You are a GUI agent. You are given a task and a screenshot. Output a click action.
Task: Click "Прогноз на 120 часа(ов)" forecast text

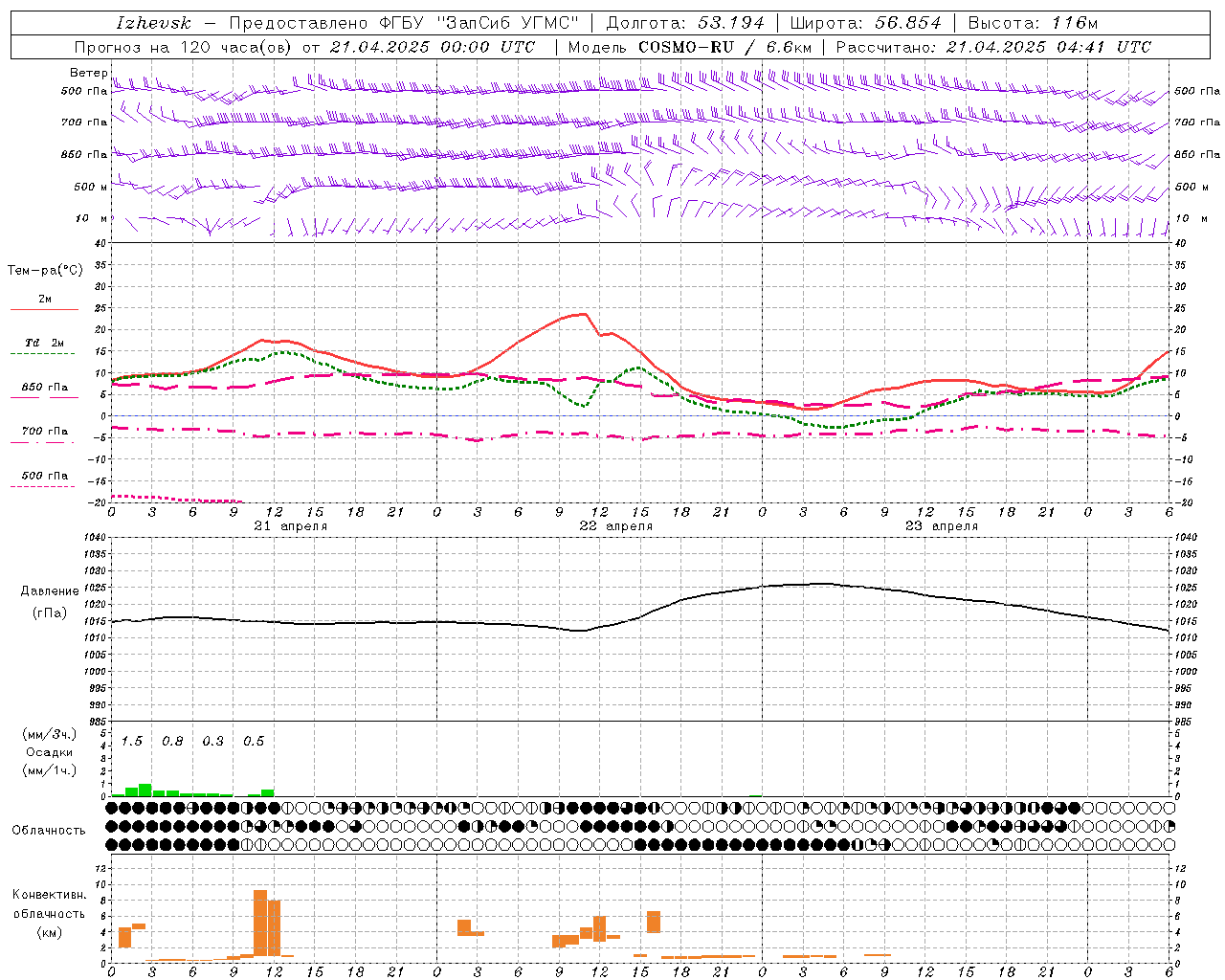(184, 47)
